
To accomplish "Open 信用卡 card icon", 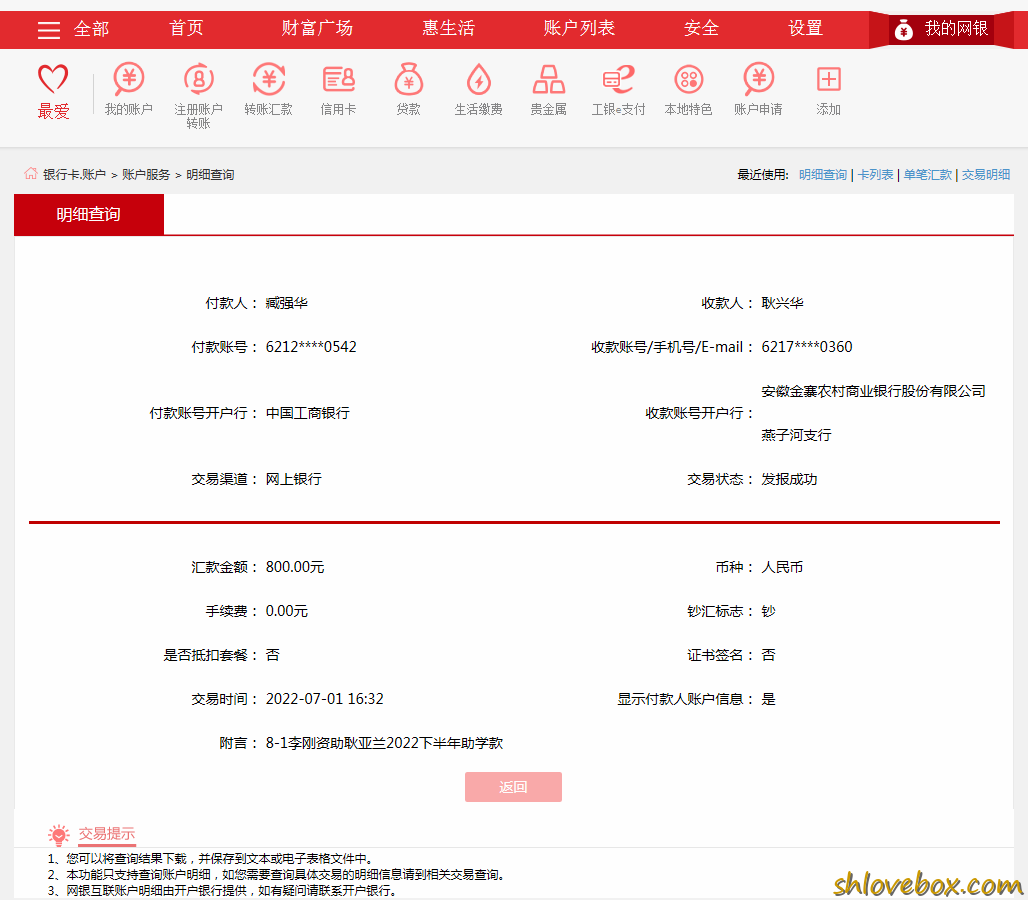I will point(338,79).
